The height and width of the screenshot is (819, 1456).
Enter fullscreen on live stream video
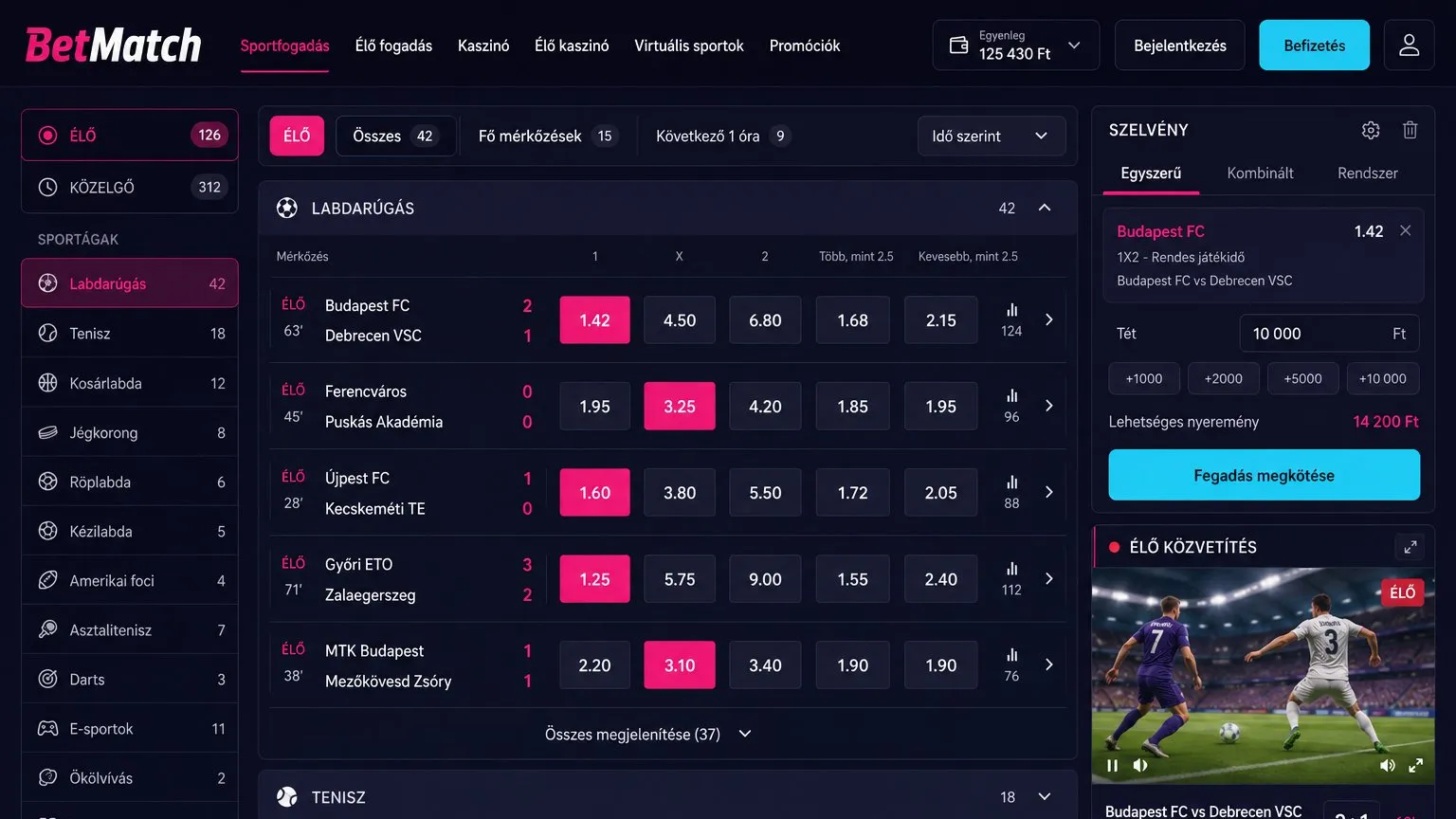click(x=1416, y=765)
